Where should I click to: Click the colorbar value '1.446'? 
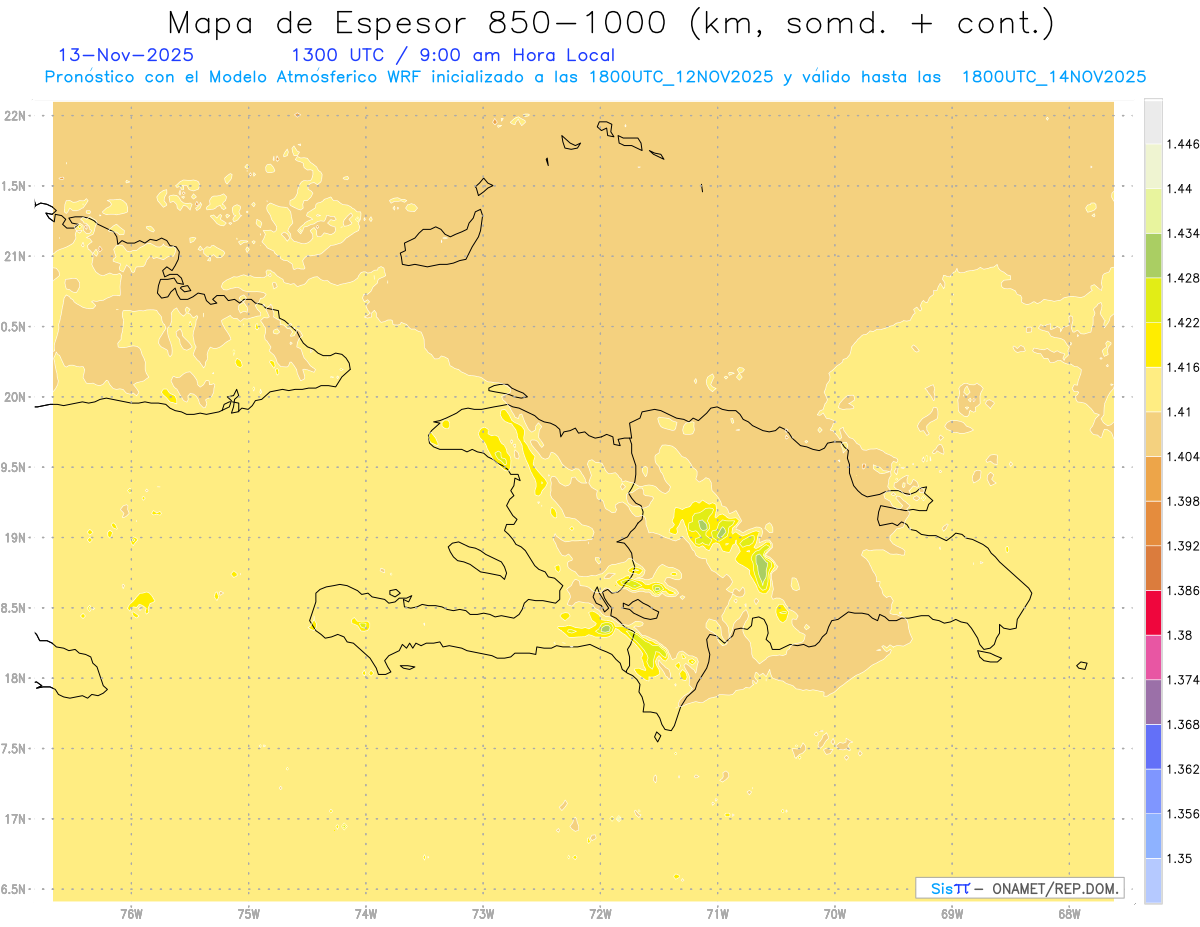coord(1183,144)
